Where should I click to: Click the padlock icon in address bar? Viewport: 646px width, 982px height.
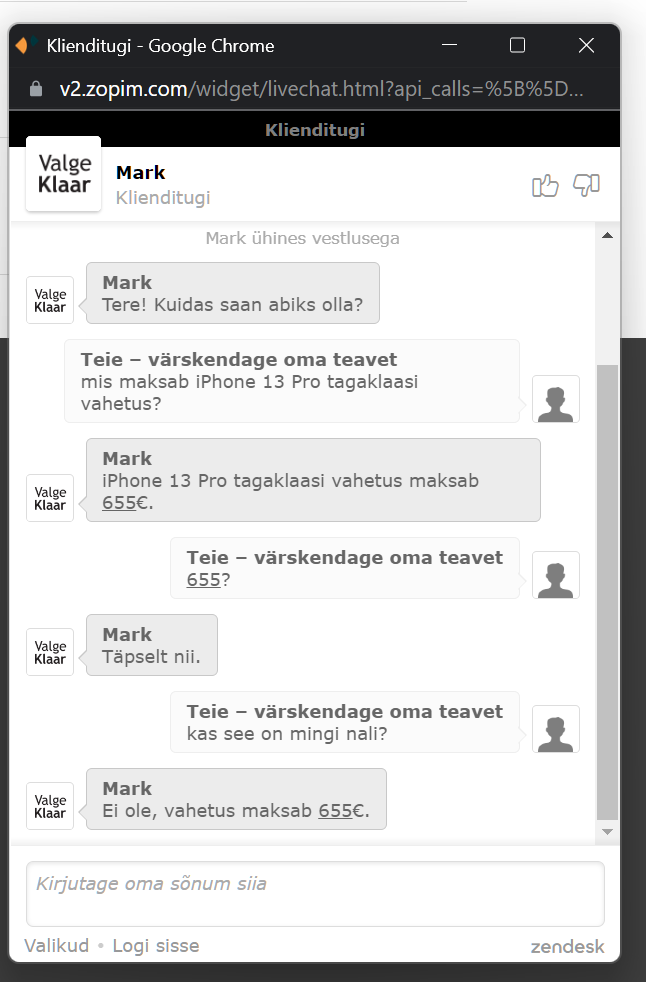click(36, 89)
